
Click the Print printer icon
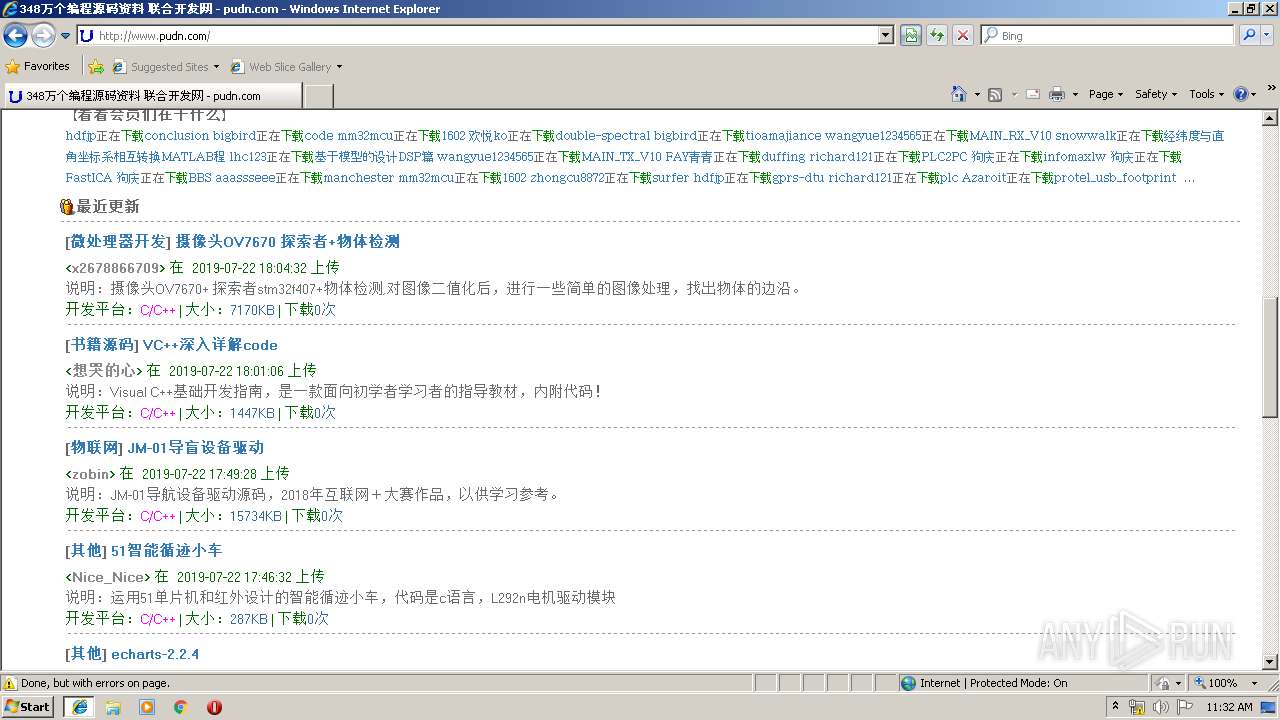click(x=1057, y=94)
